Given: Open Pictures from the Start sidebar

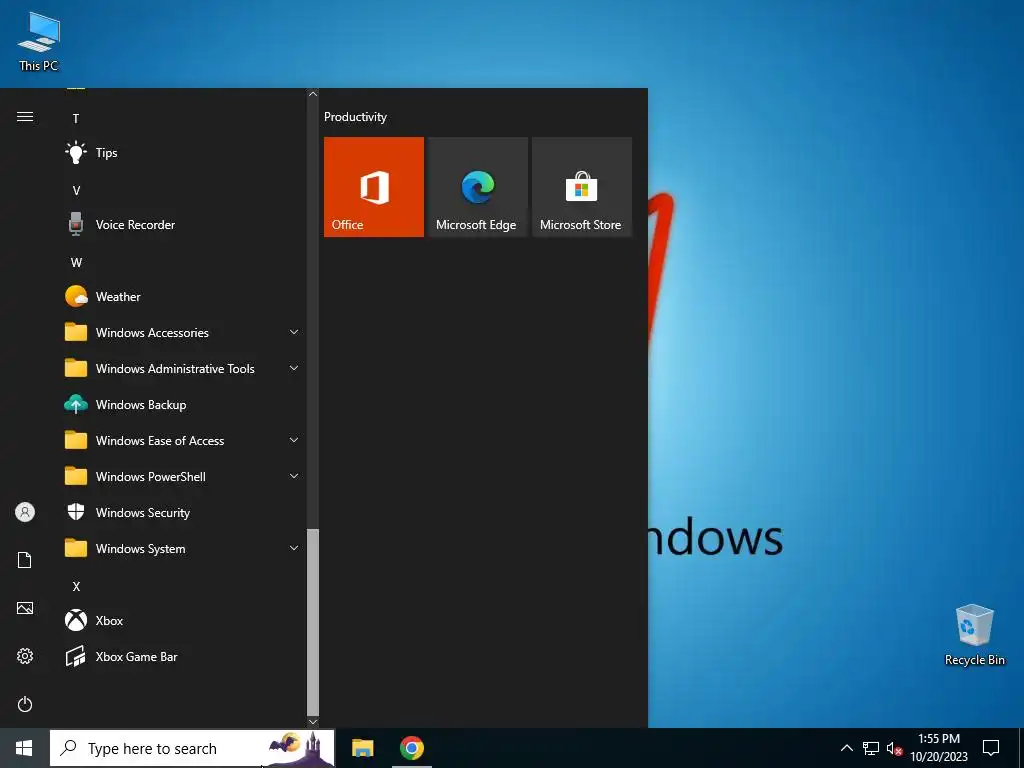Looking at the screenshot, I should pos(25,608).
